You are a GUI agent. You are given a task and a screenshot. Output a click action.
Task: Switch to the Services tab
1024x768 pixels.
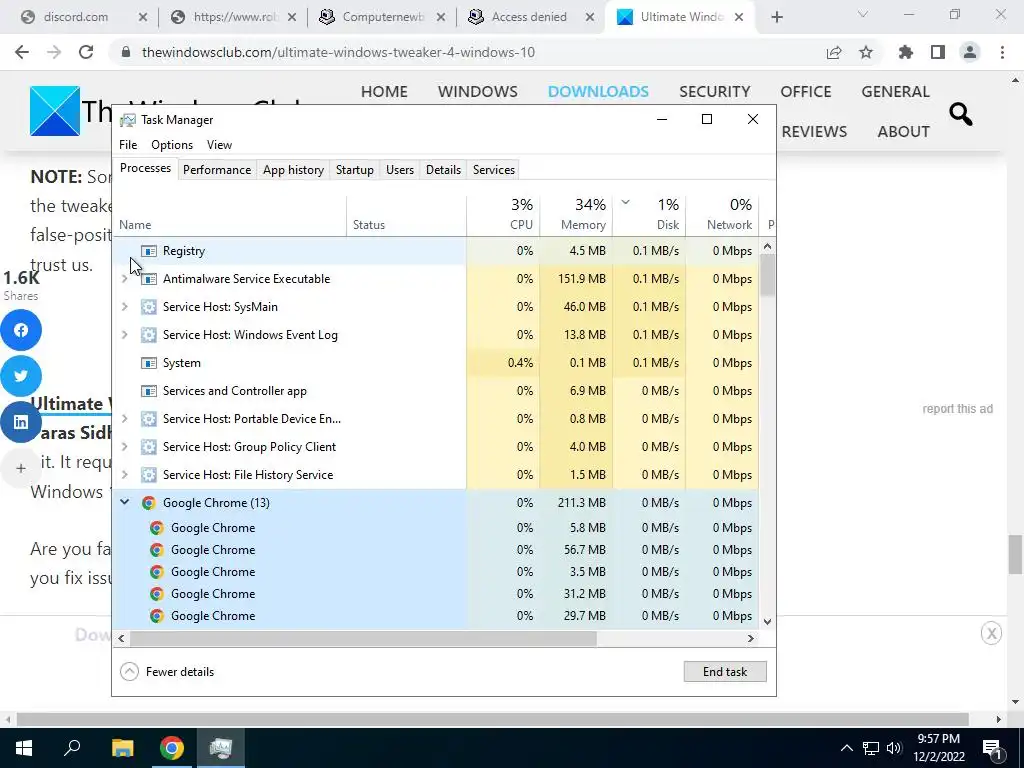tap(494, 170)
